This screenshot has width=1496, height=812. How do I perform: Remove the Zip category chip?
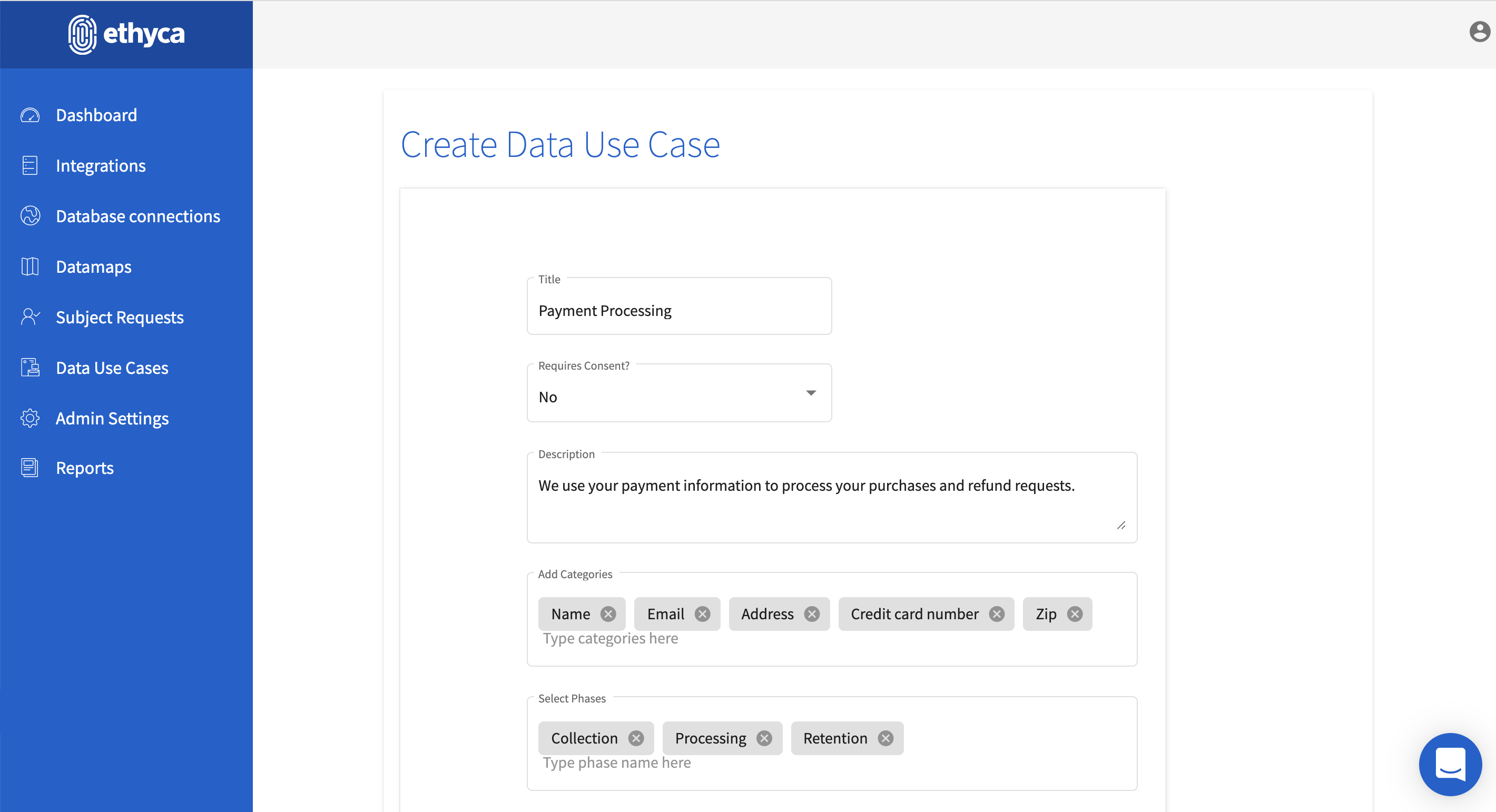1075,614
